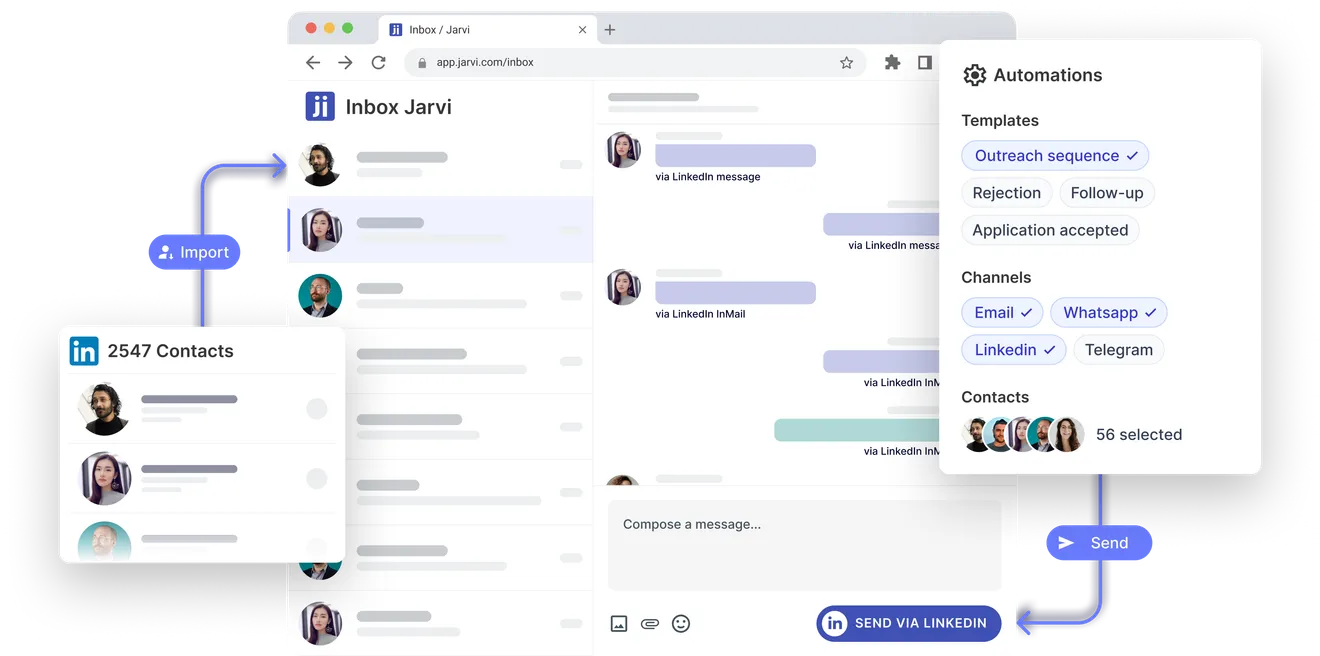Screen dimensions: 1320x656
Task: Deselect the Outreach sequence template
Action: [1055, 156]
